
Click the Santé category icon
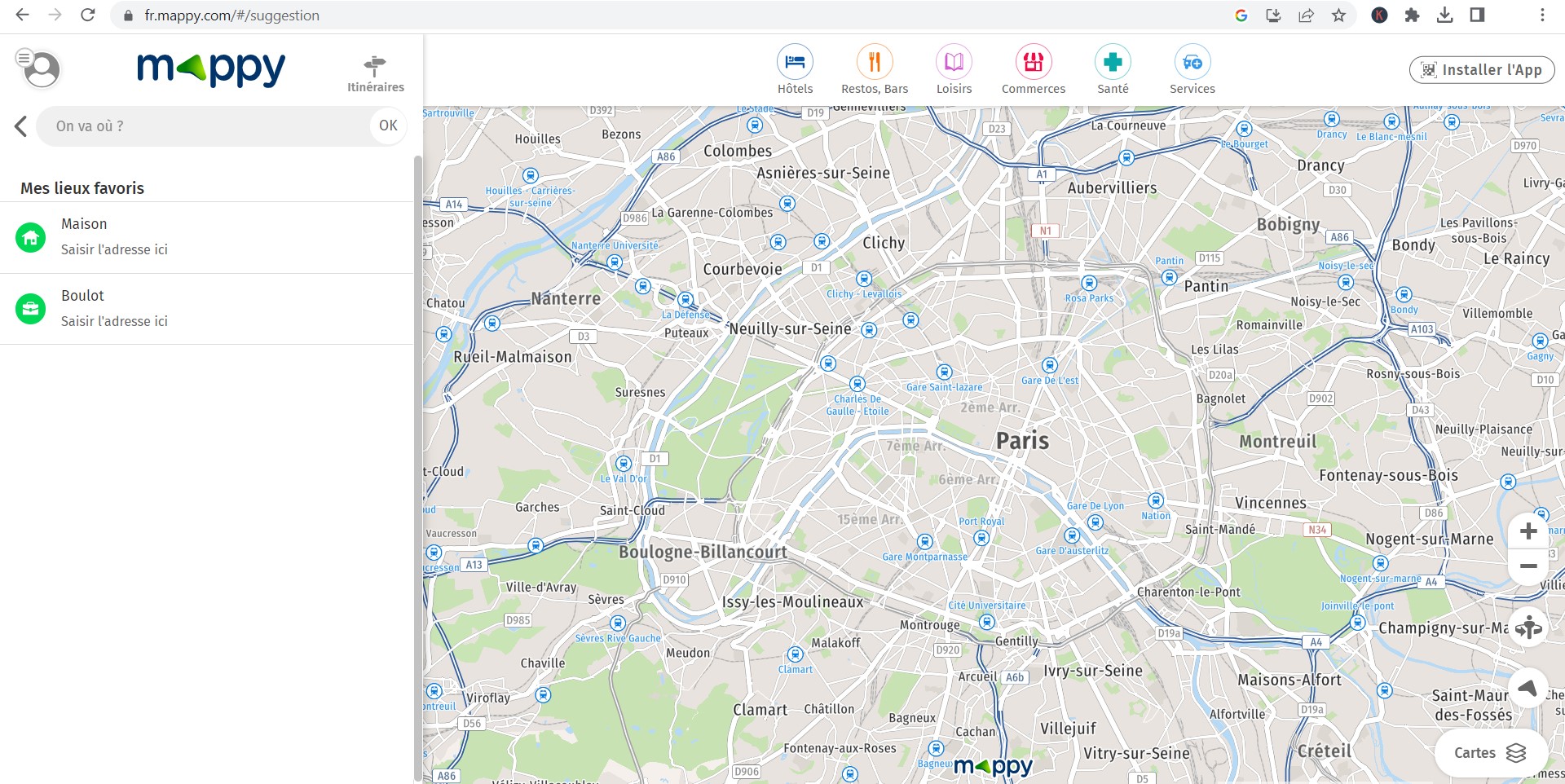pos(1113,63)
